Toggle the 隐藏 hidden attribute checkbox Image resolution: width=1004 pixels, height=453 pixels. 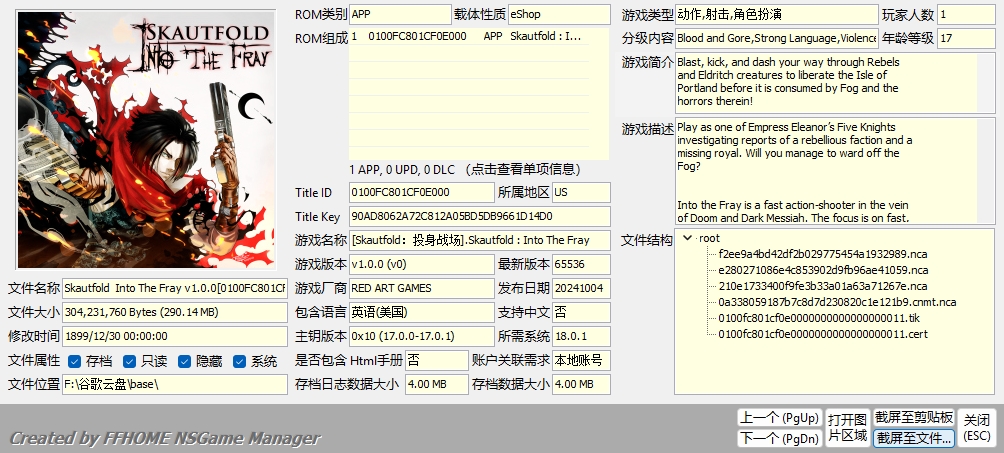184,361
